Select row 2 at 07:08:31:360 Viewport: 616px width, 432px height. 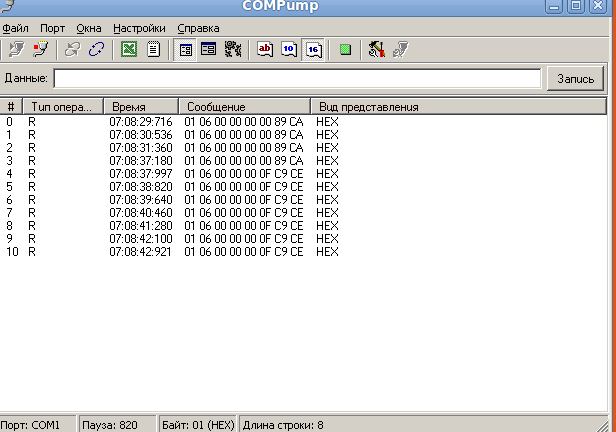[303, 148]
